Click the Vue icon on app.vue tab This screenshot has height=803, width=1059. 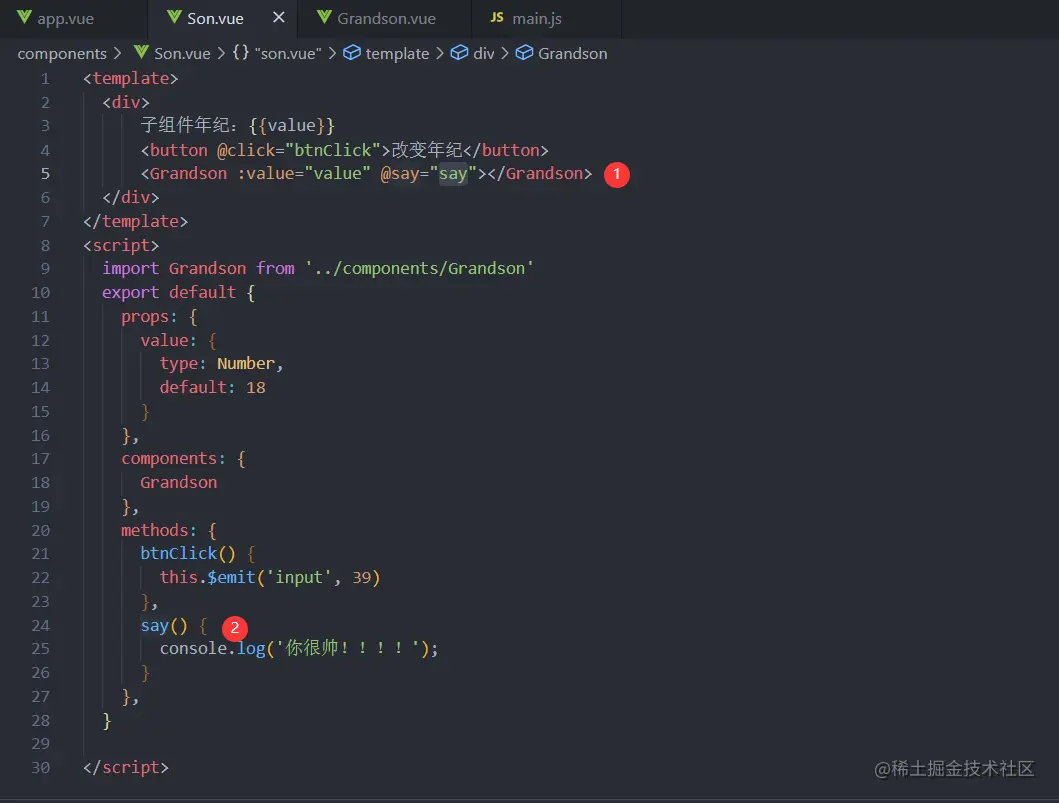click(x=24, y=17)
